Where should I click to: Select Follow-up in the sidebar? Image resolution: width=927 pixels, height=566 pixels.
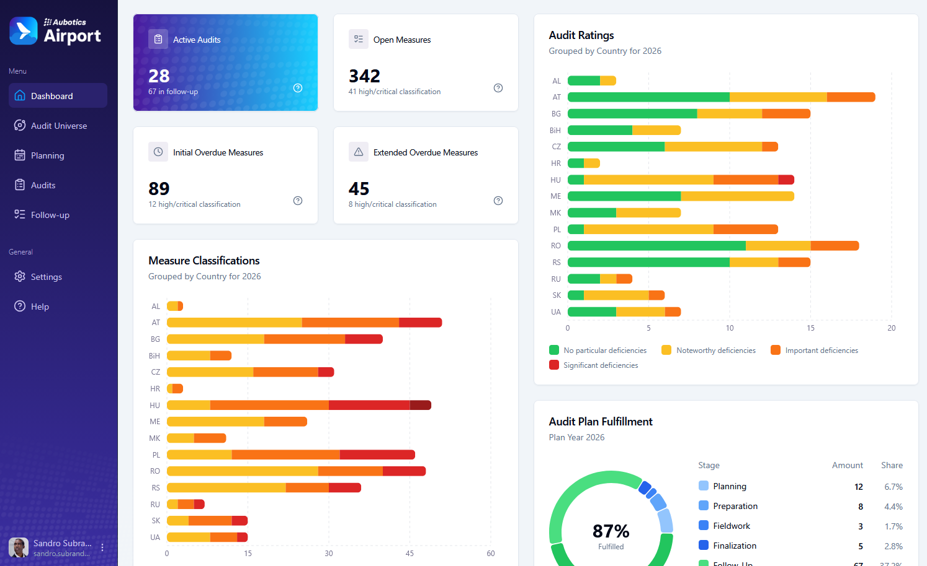pos(58,214)
